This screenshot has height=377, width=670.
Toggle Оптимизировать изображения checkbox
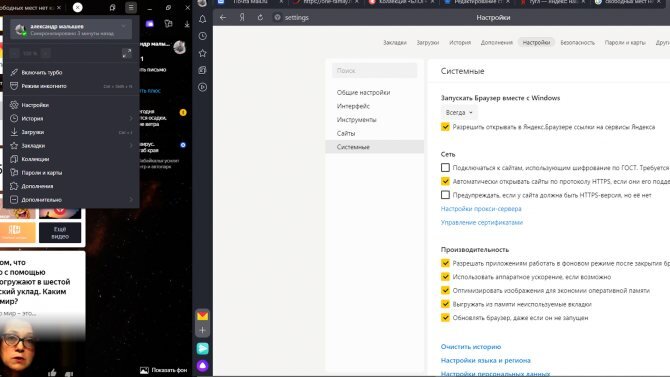coord(445,291)
